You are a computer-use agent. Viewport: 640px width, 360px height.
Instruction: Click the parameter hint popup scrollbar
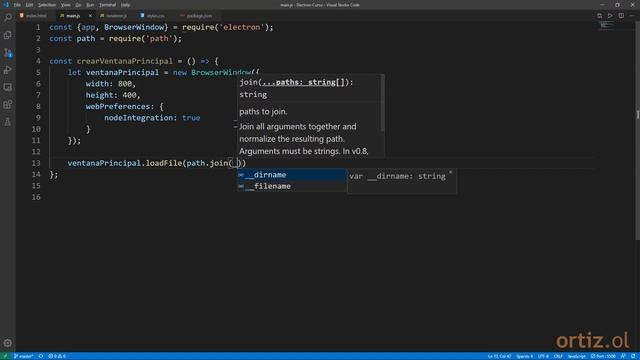tap(382, 103)
